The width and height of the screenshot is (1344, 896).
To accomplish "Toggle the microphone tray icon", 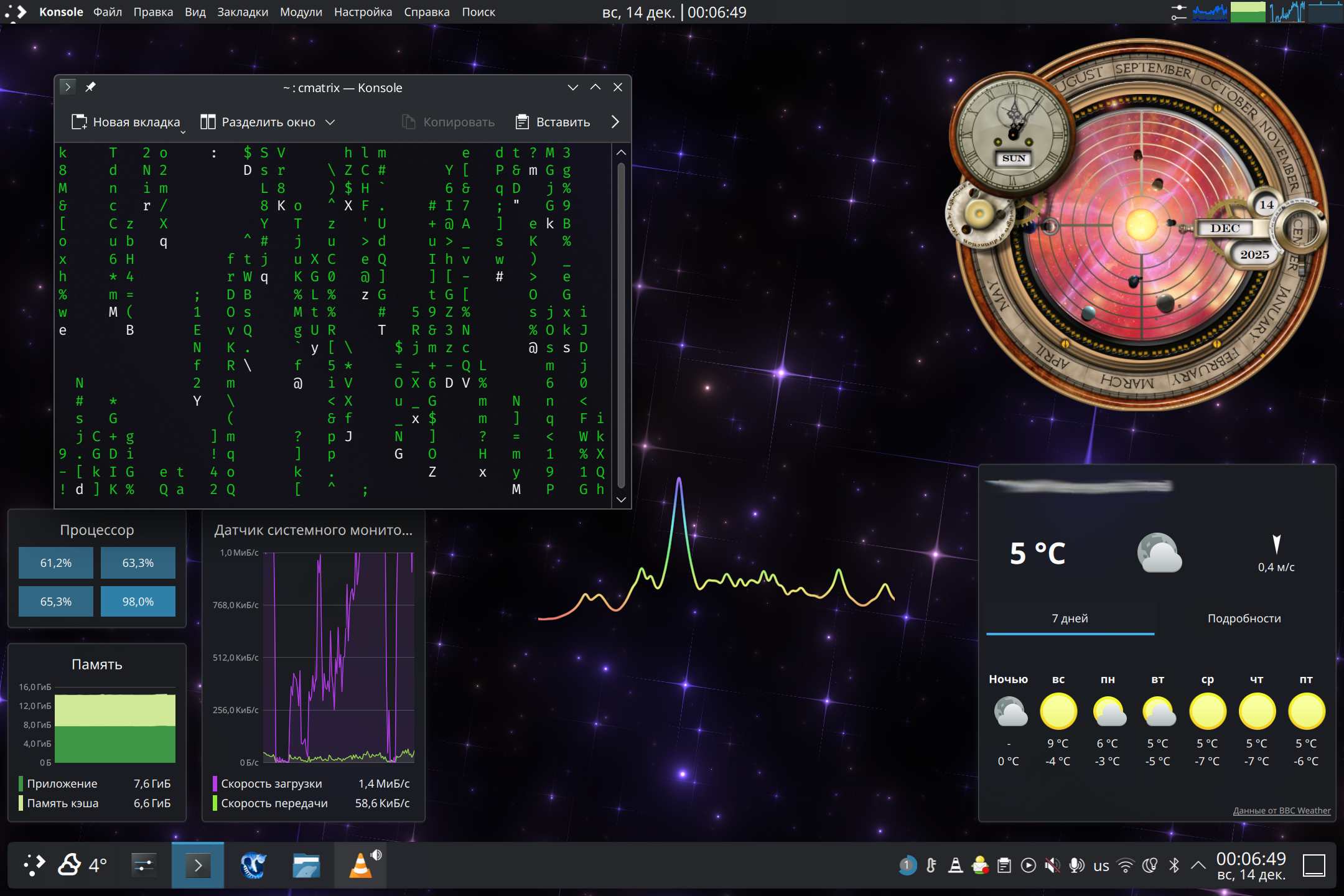I will pyautogui.click(x=1076, y=866).
